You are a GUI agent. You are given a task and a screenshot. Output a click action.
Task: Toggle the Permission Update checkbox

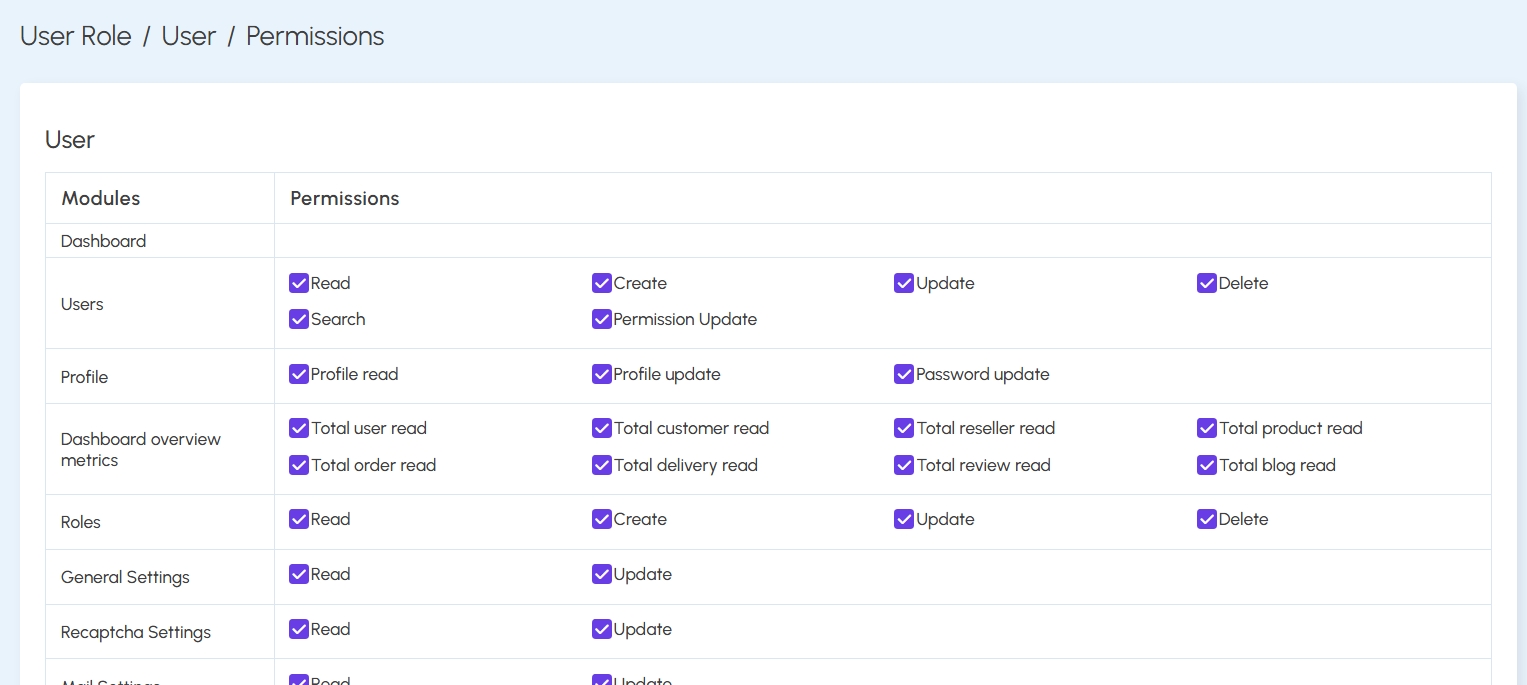point(602,319)
